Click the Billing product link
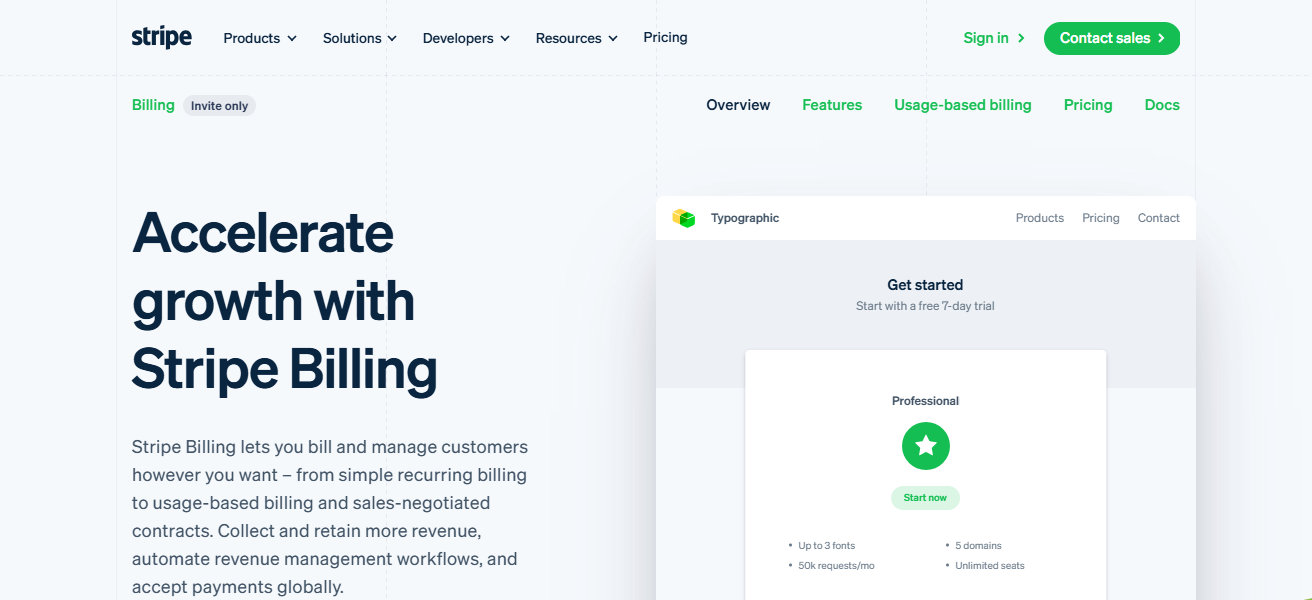The height and width of the screenshot is (600, 1312). (153, 105)
